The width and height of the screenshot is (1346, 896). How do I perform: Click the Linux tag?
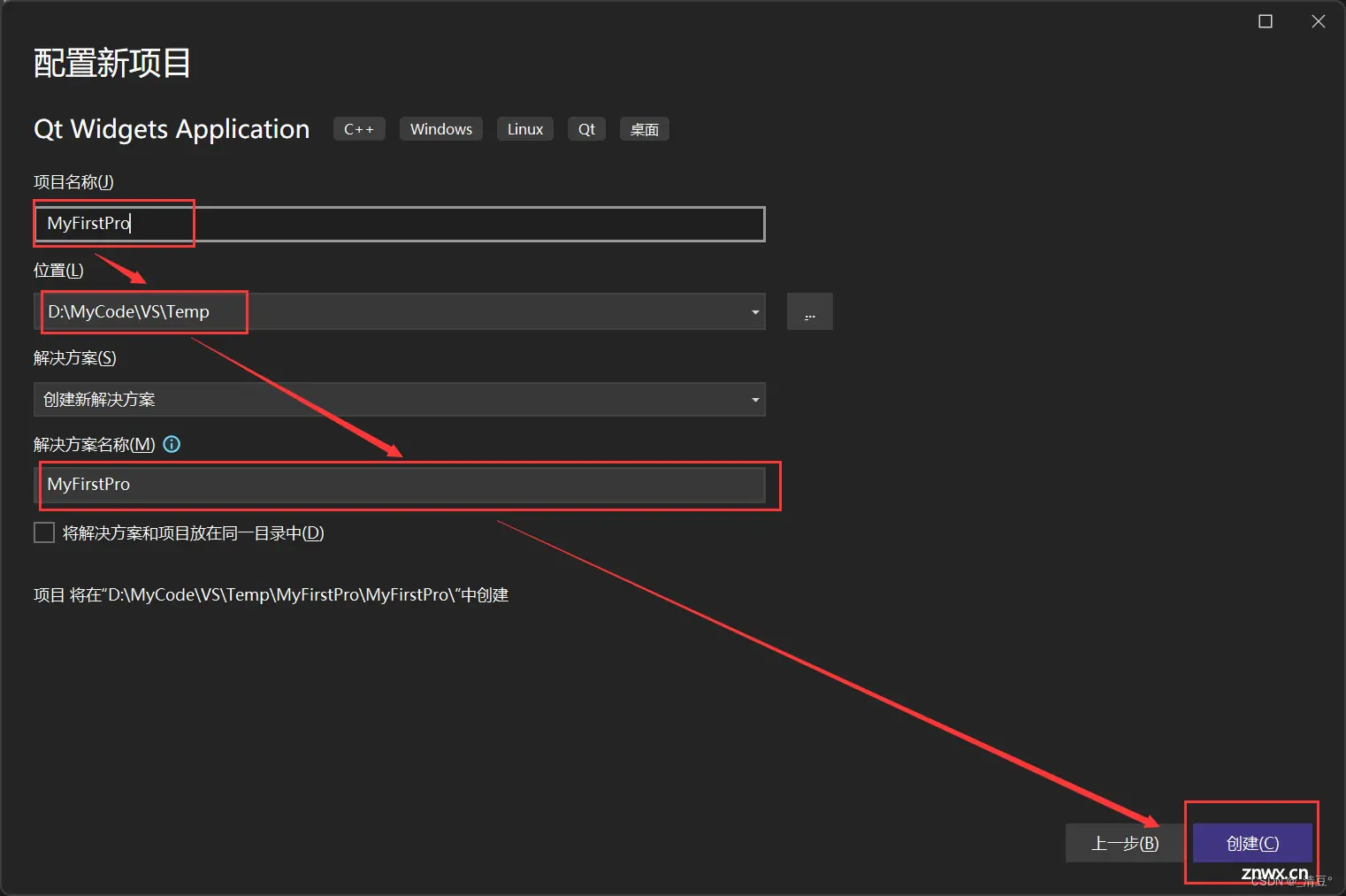click(525, 129)
